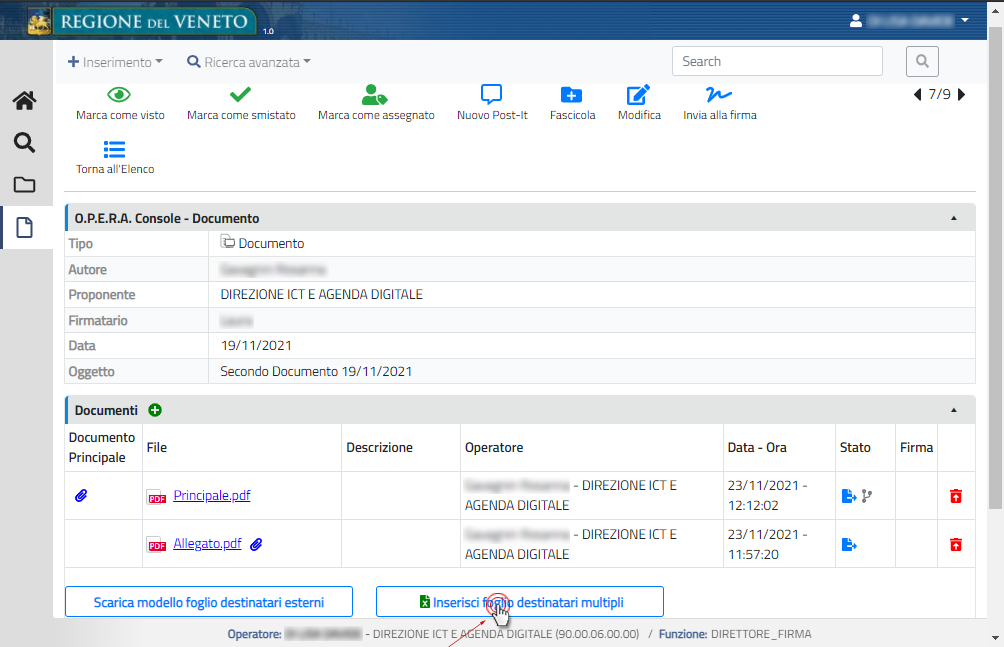Click the search magnifier button
This screenshot has width=1004, height=647.
point(922,61)
